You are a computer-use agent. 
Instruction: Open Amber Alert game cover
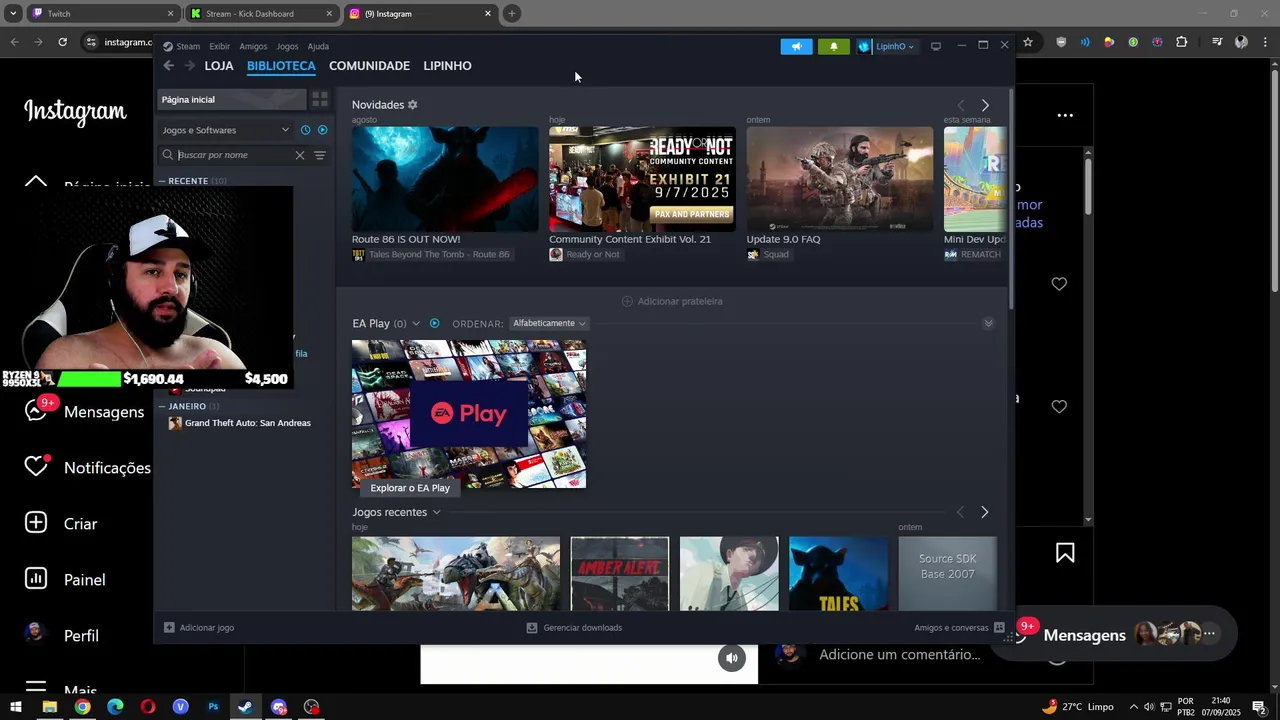620,573
